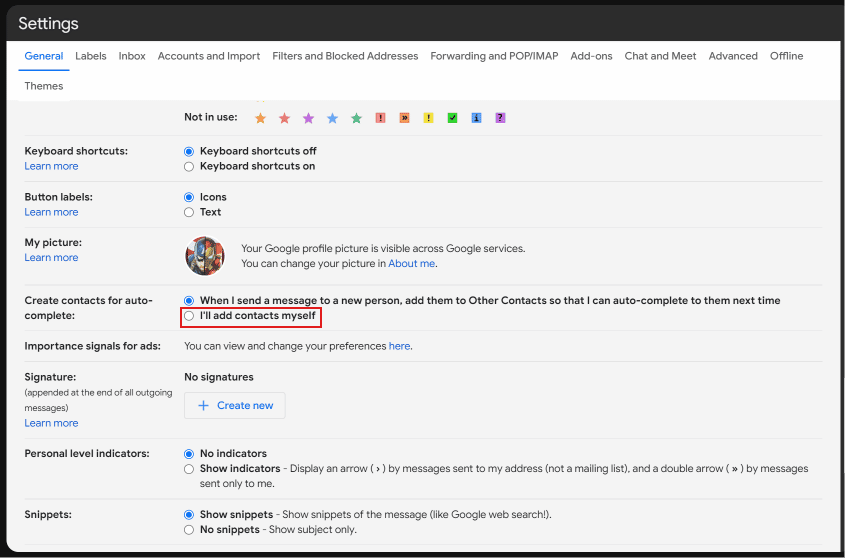Open the About me link
The height and width of the screenshot is (558, 845).
click(x=412, y=264)
